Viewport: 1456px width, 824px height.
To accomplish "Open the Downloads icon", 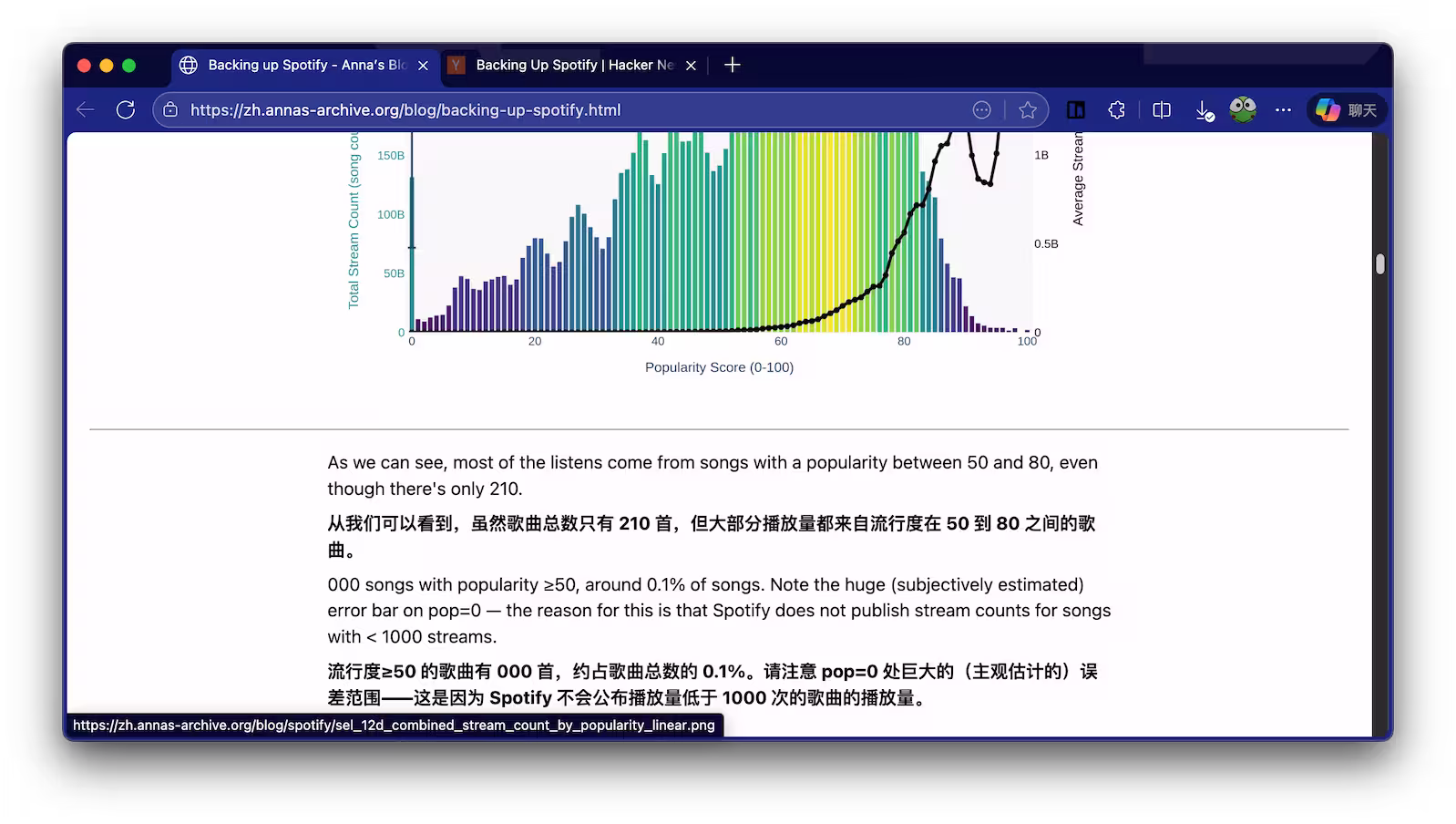I will click(1205, 111).
